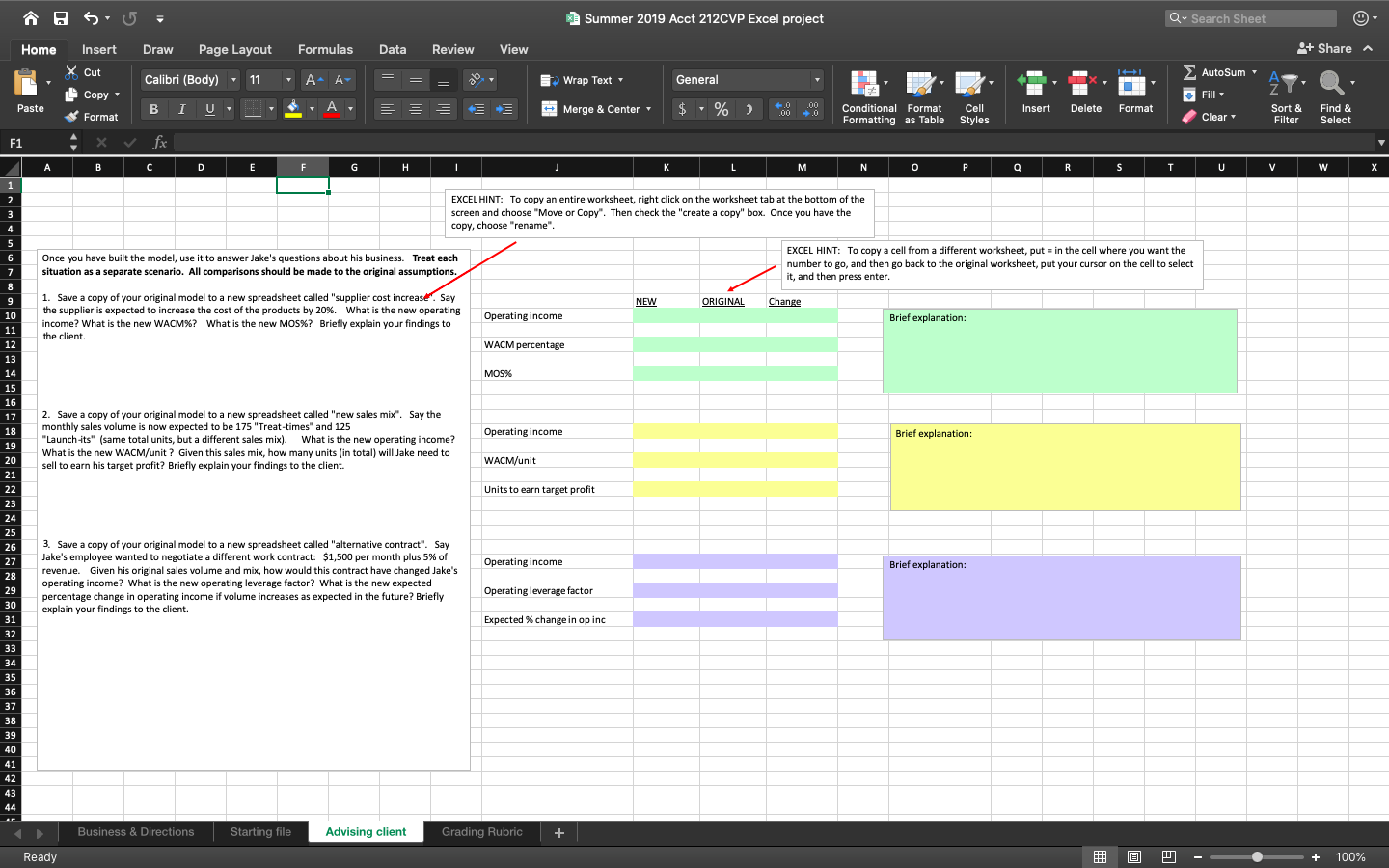Image resolution: width=1389 pixels, height=868 pixels.
Task: Click the Home house icon in title bar
Action: tap(31, 18)
